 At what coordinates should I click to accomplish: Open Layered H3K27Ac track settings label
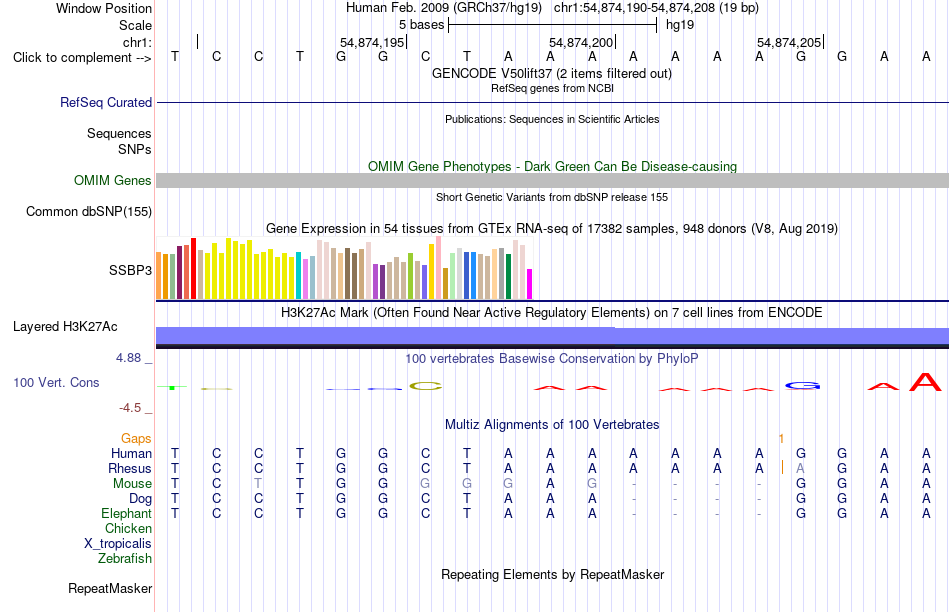click(x=65, y=327)
